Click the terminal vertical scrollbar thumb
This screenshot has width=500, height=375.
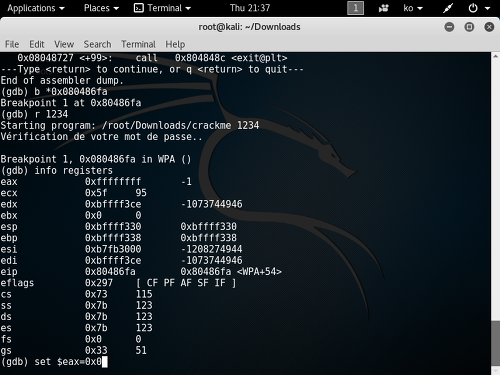(x=496, y=343)
